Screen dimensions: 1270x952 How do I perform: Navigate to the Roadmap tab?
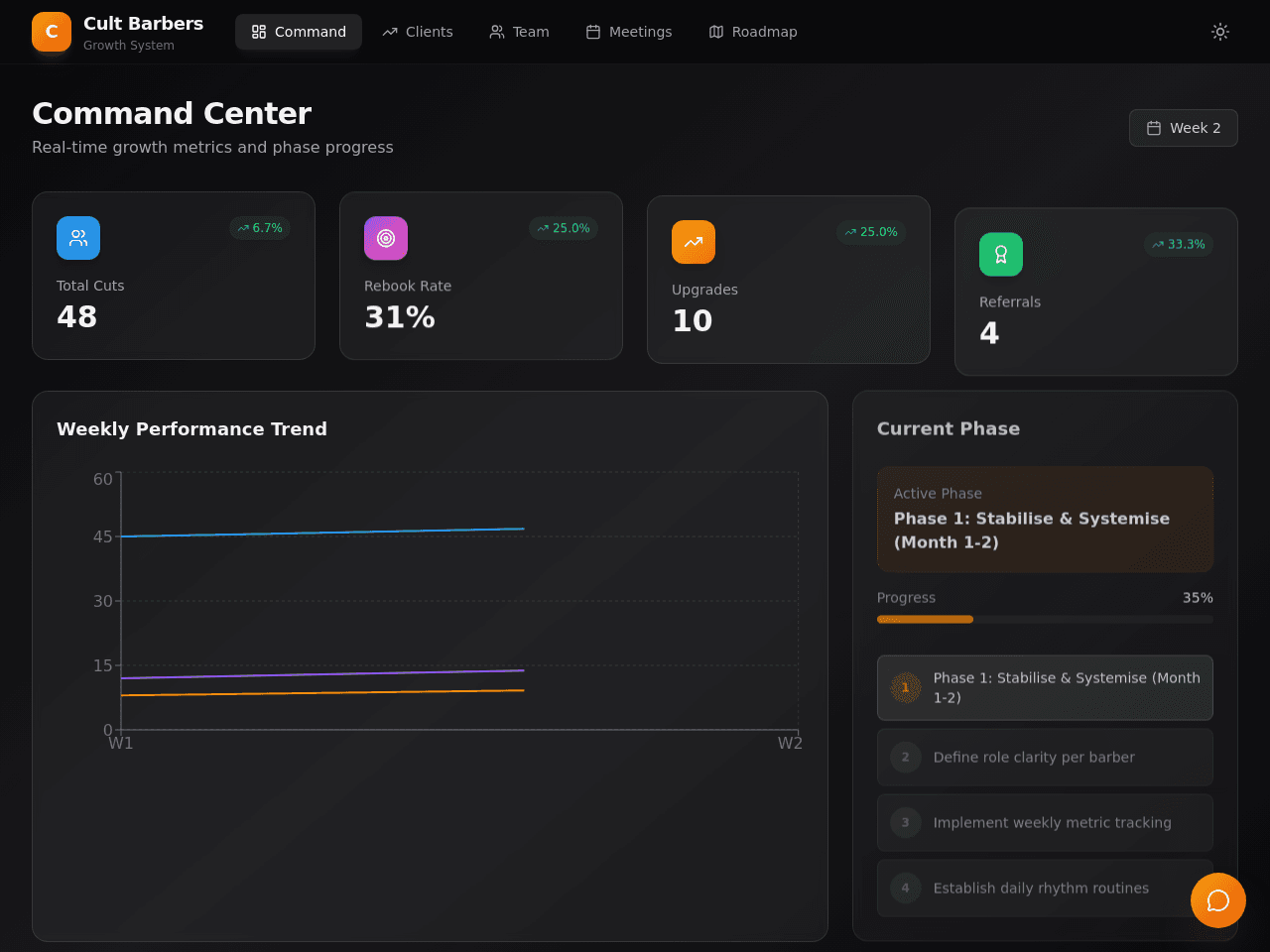coord(754,32)
